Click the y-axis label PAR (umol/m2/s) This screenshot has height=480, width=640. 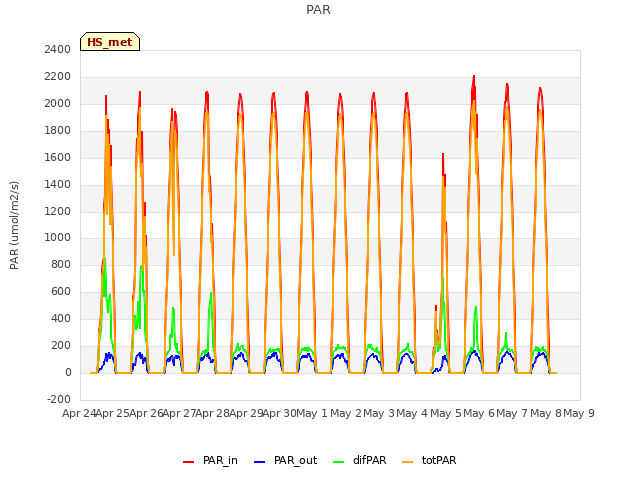[14, 225]
